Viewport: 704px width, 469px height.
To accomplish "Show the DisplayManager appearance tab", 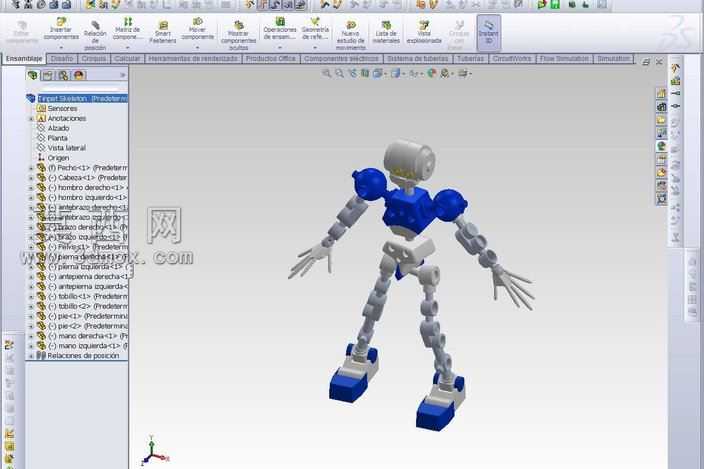I will point(79,75).
